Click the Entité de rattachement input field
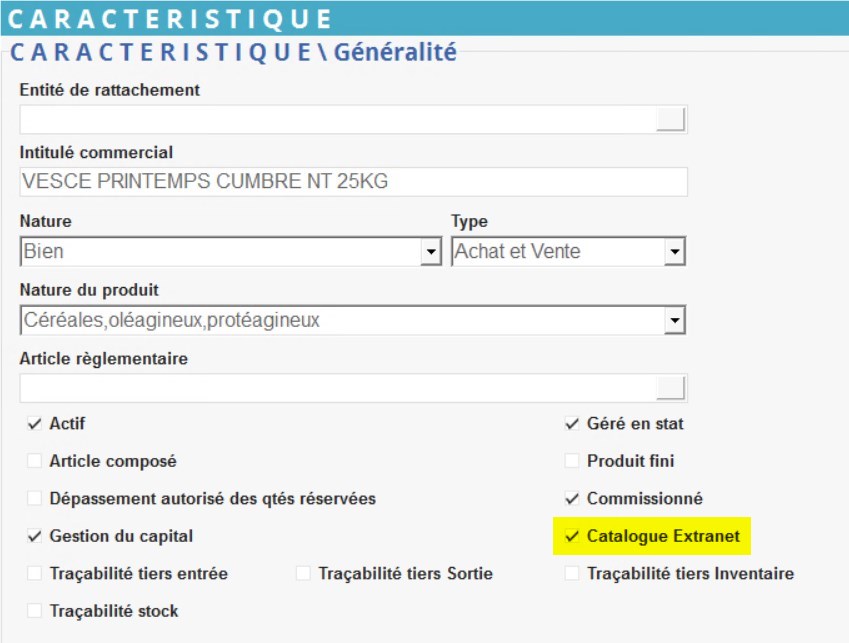The image size is (849, 643). pyautogui.click(x=337, y=120)
